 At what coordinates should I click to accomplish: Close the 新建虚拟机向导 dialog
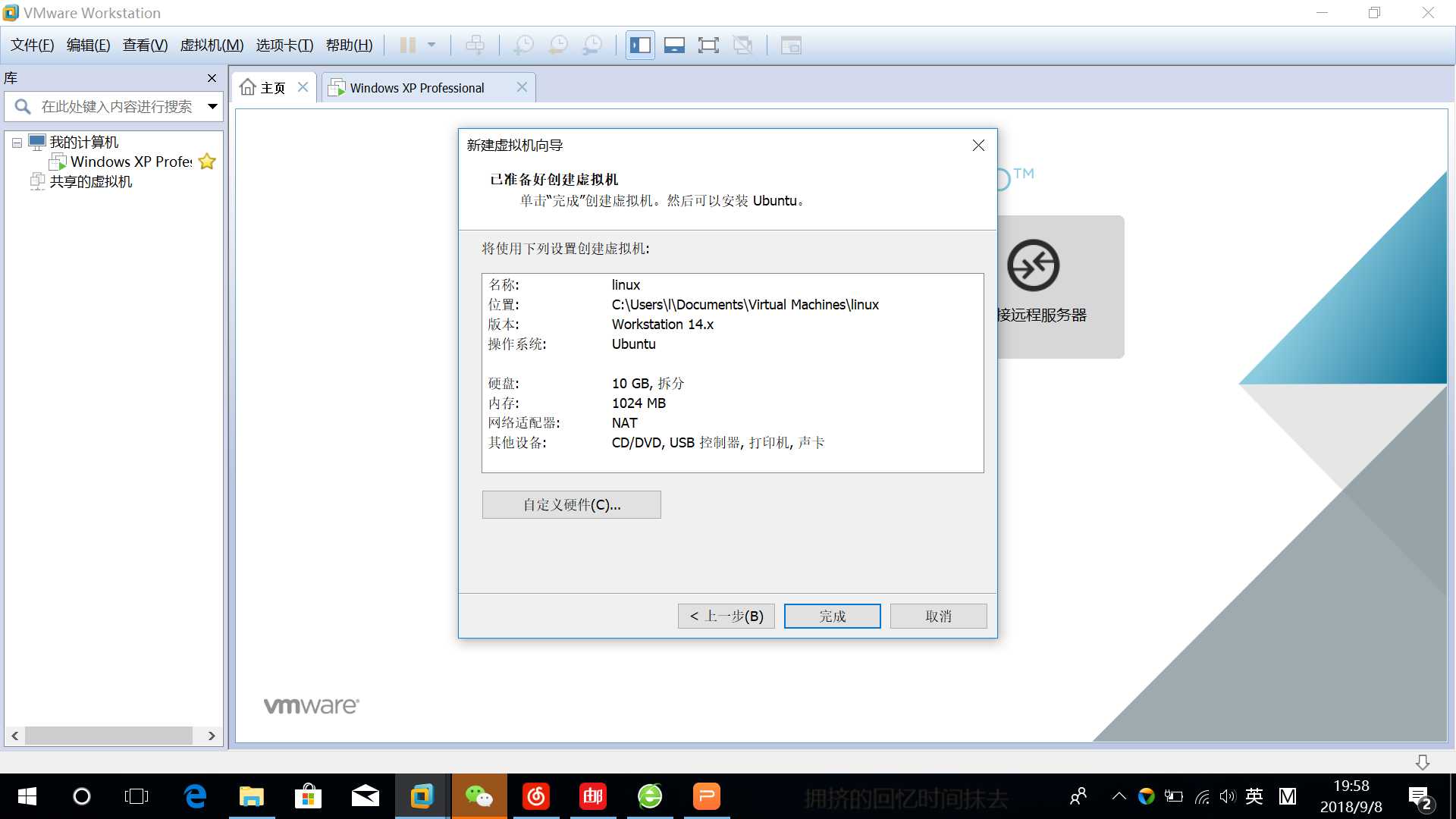tap(979, 146)
